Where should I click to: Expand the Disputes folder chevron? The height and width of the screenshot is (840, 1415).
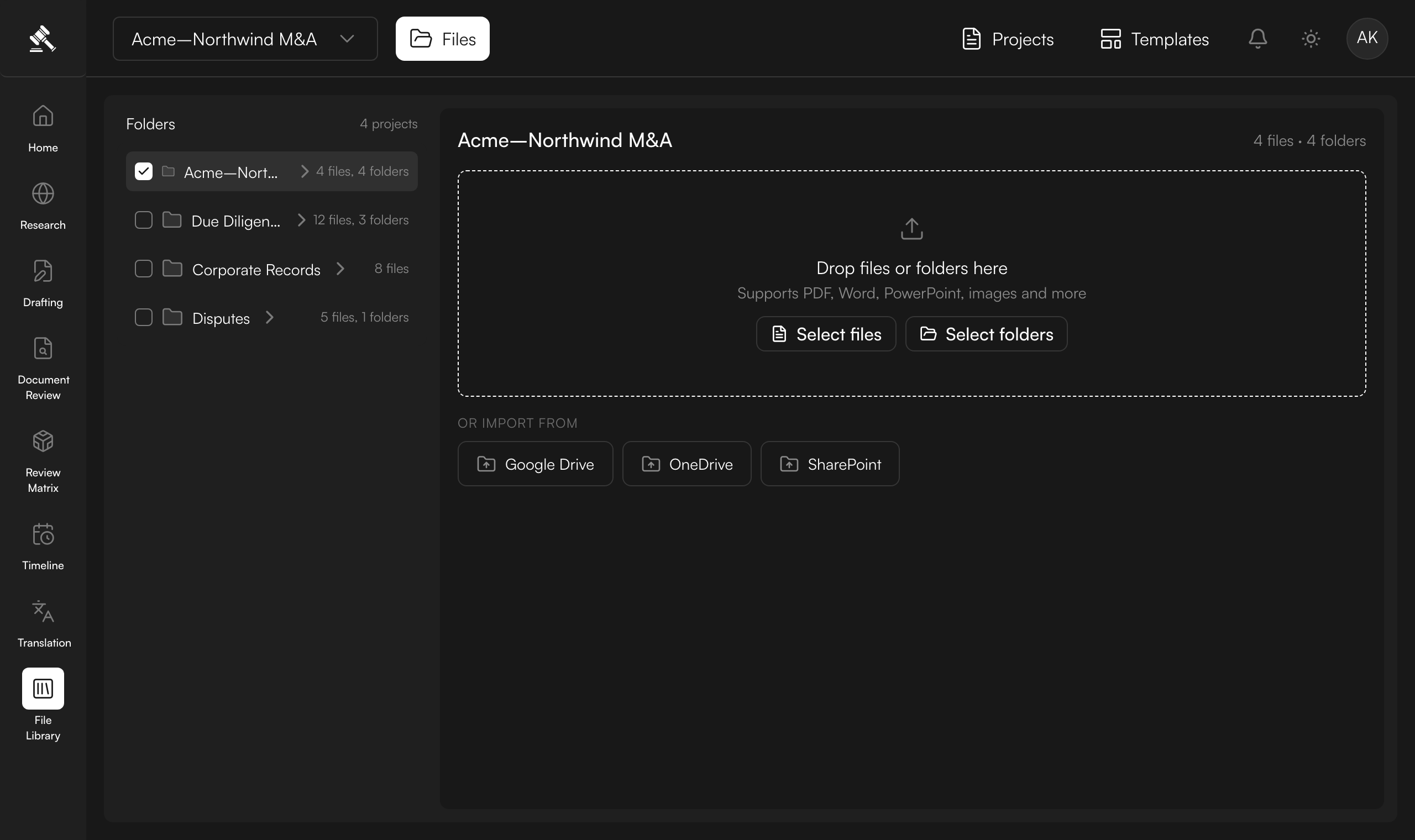269,317
